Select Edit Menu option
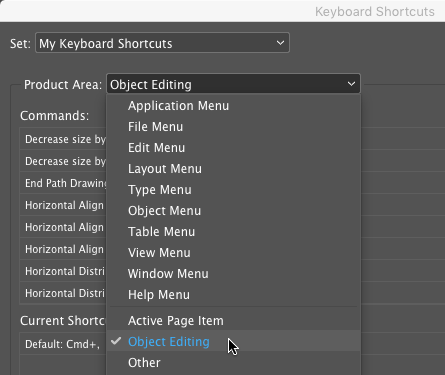 [x=233, y=148]
